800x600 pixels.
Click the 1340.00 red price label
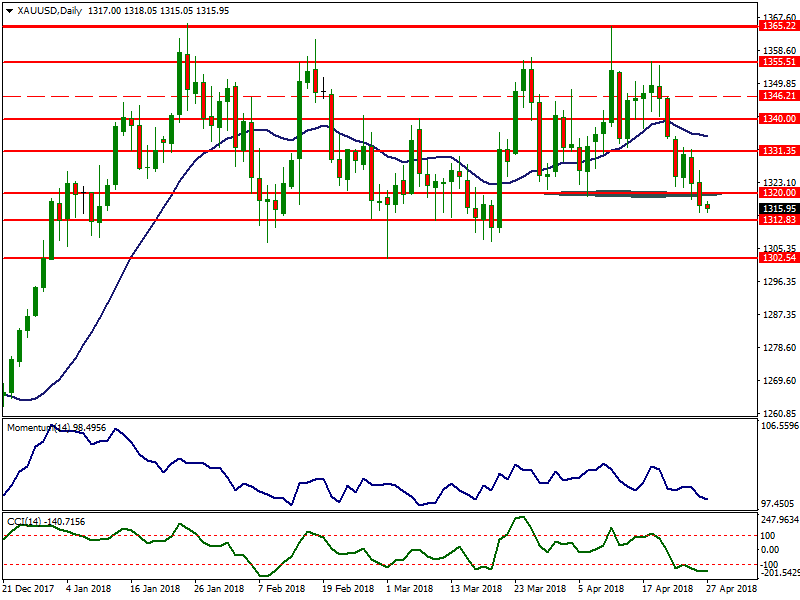pos(778,118)
